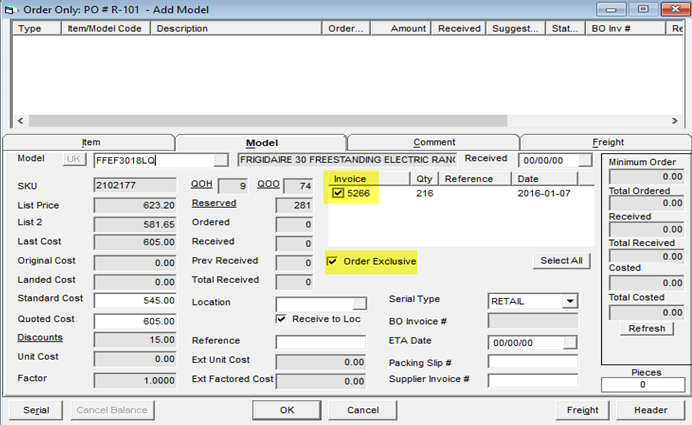Click the Description column header
Screen dimensions: 692x425
click(236, 28)
